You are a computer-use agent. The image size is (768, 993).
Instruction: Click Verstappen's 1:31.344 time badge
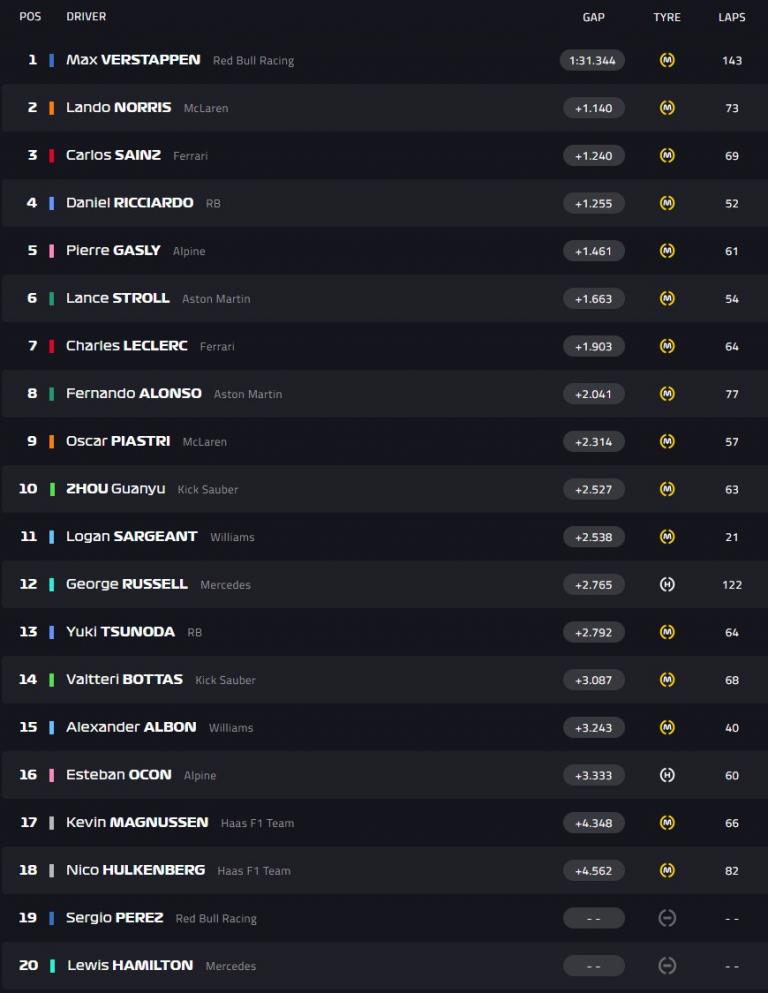592,60
